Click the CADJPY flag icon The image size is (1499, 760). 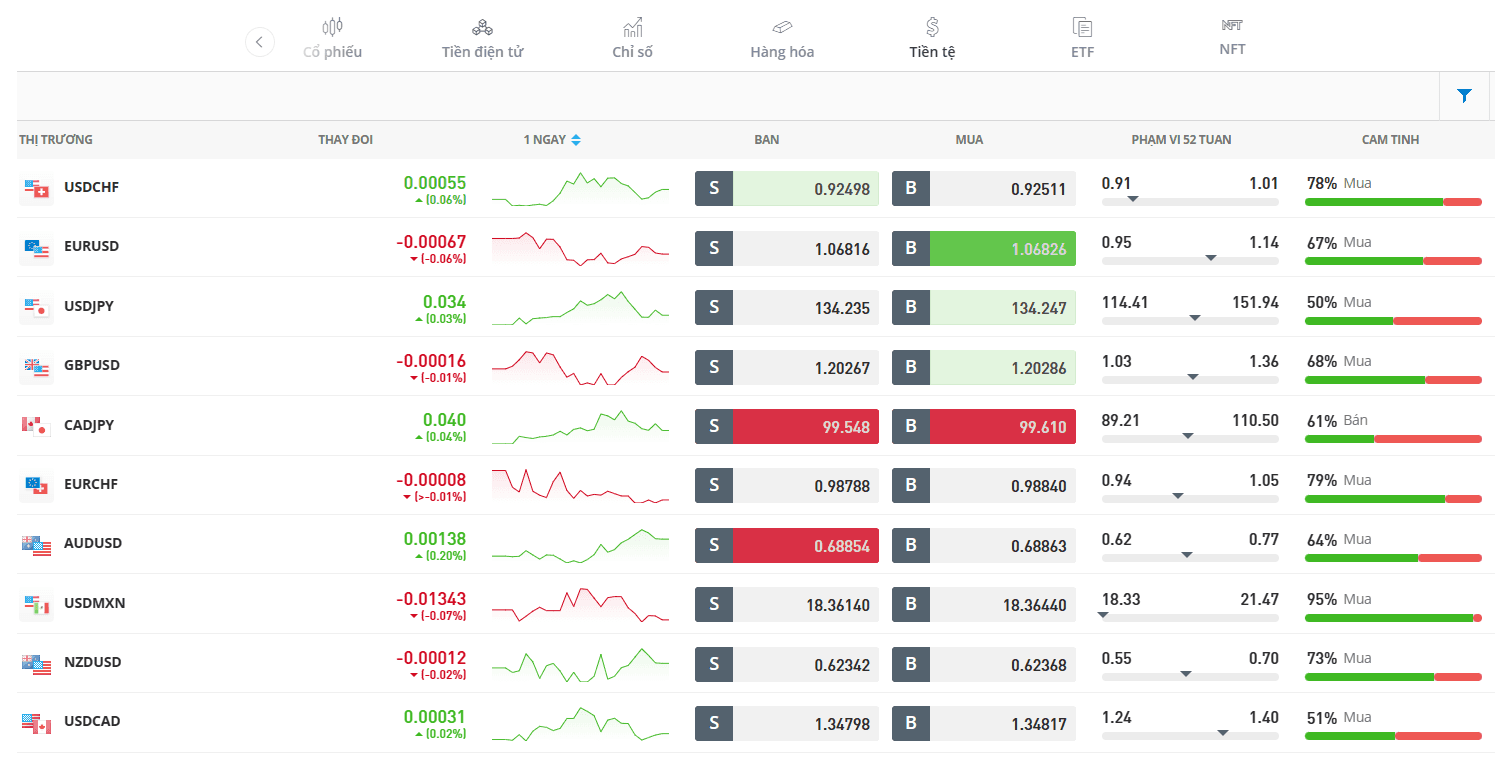click(x=36, y=425)
